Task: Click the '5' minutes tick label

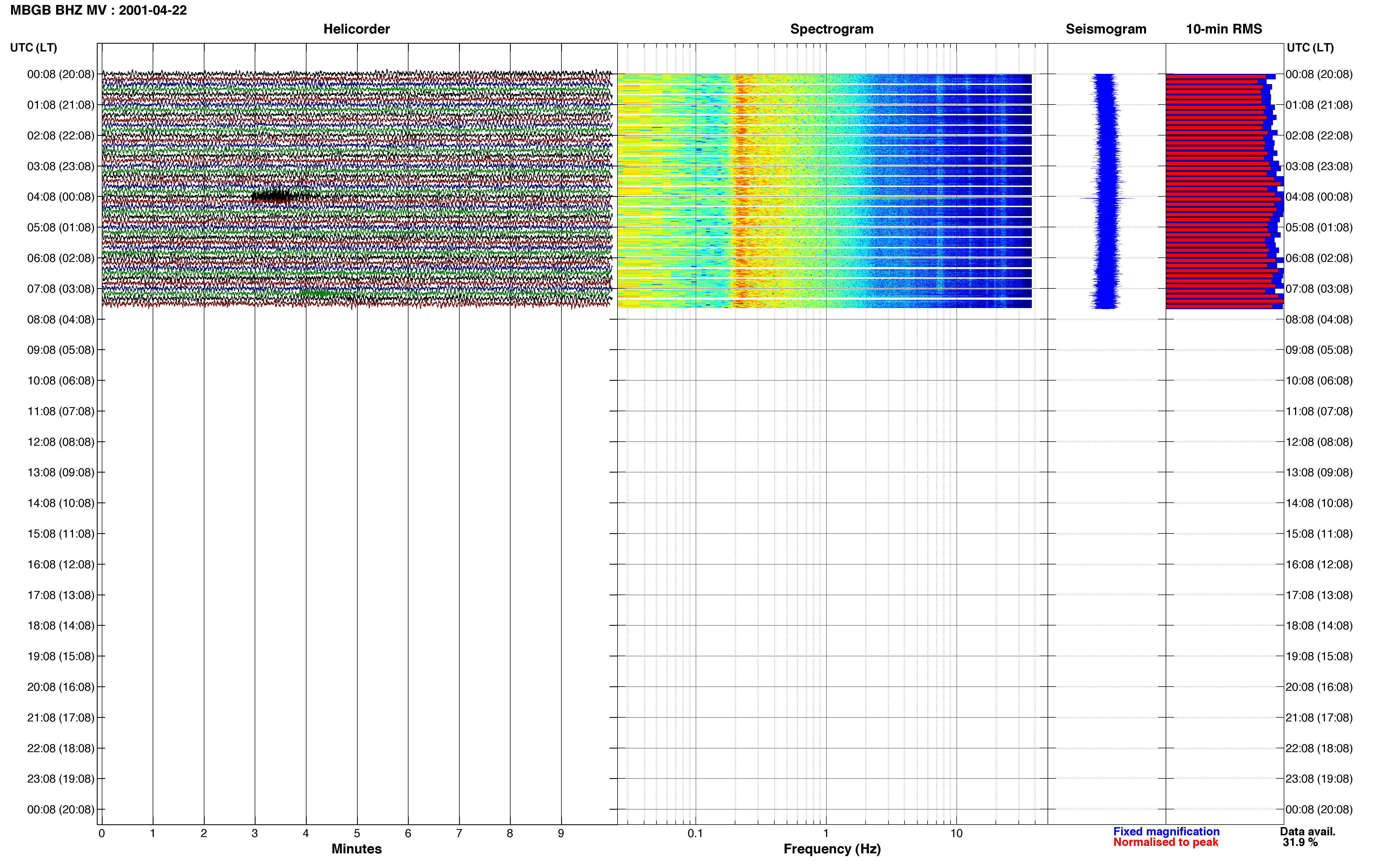Action: point(357,833)
